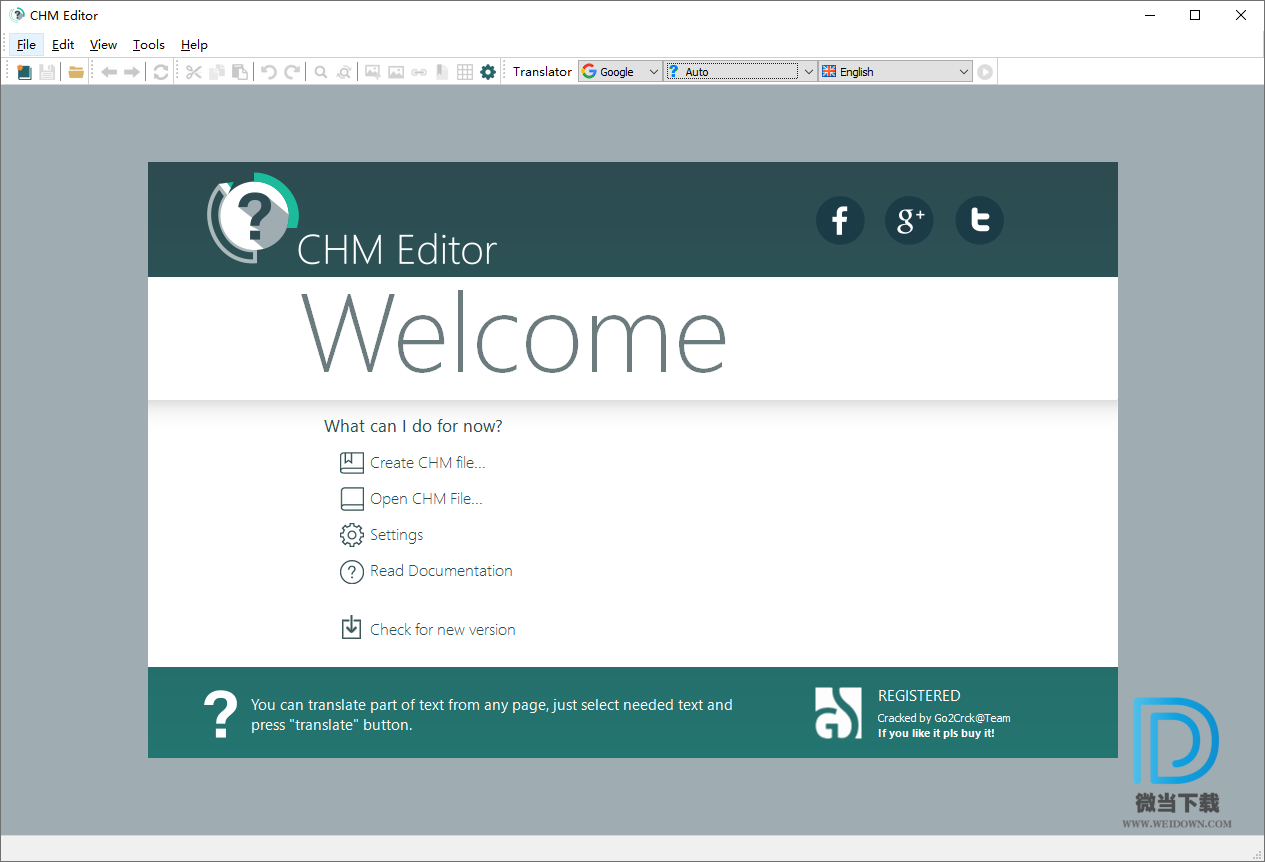Click the find magnifier toolbar icon
The height and width of the screenshot is (862, 1265).
coord(321,72)
